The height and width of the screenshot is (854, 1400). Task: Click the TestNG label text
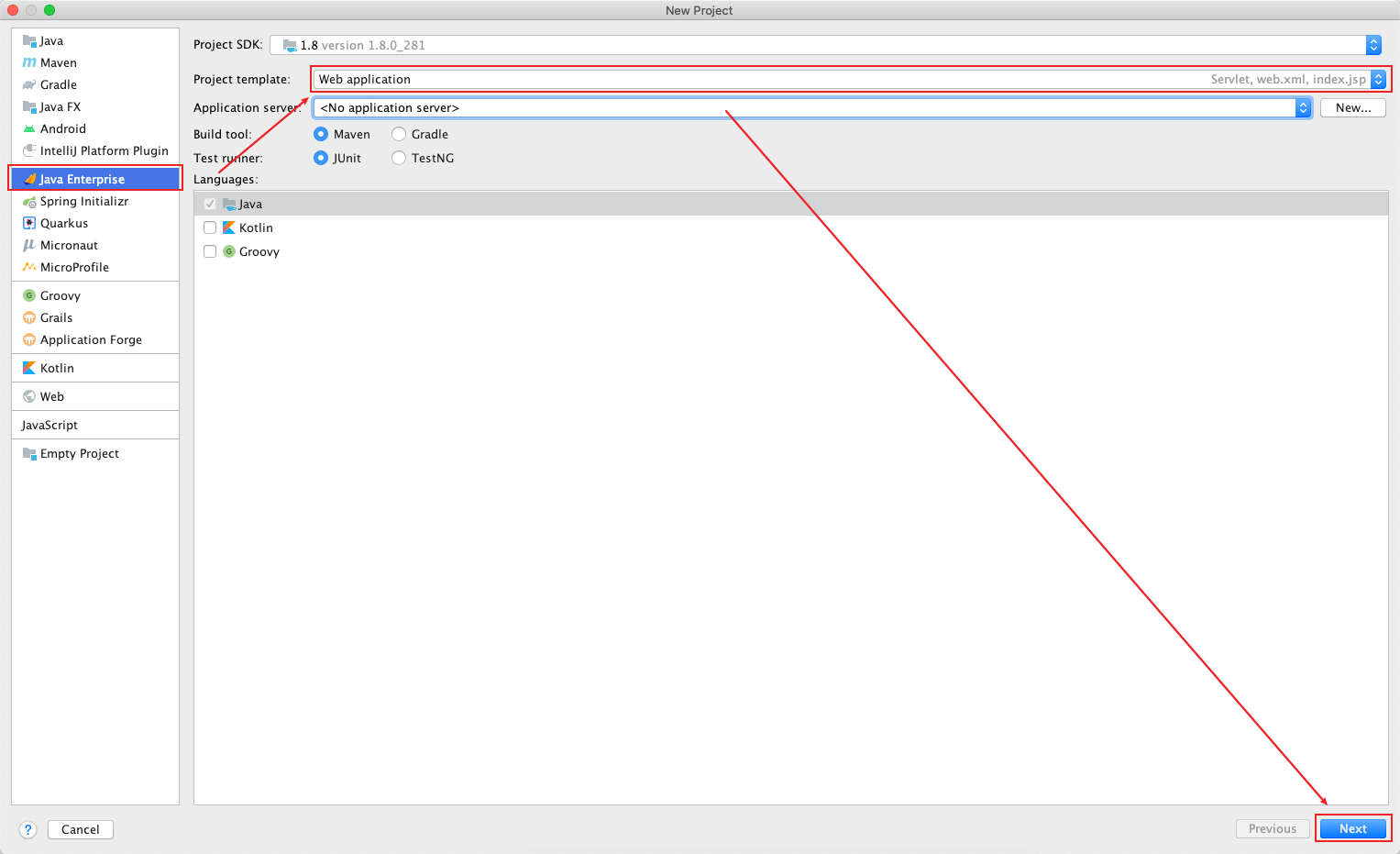[433, 158]
